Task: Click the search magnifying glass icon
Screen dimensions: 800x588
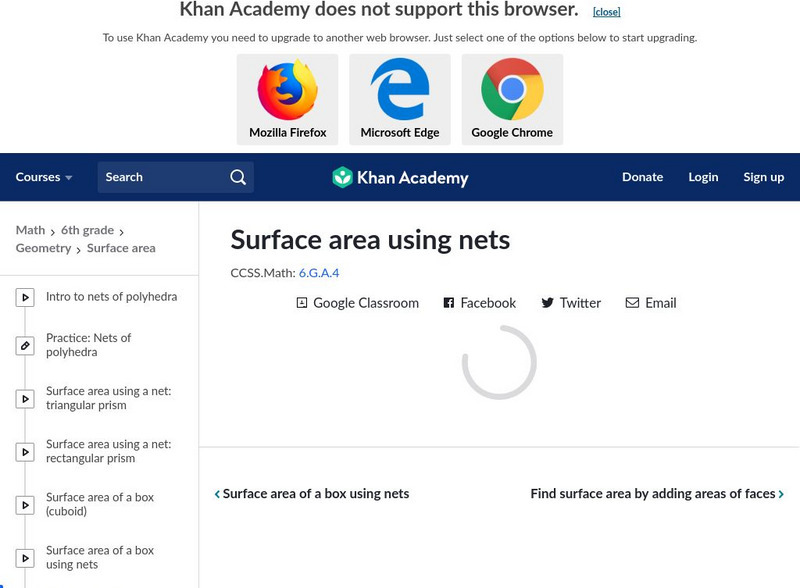Action: [x=238, y=177]
